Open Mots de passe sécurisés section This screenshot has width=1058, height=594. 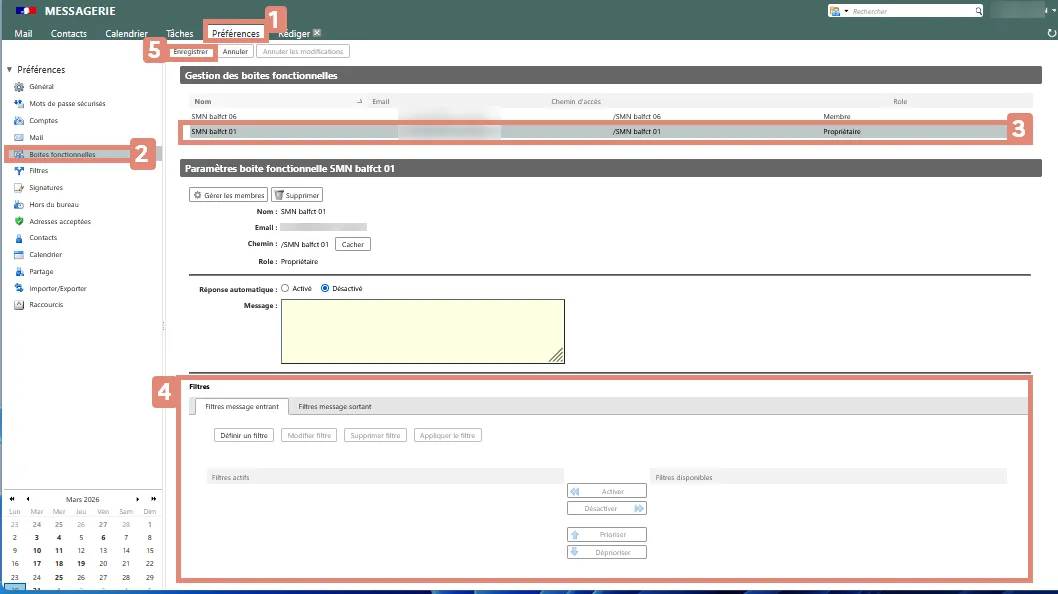(x=67, y=103)
